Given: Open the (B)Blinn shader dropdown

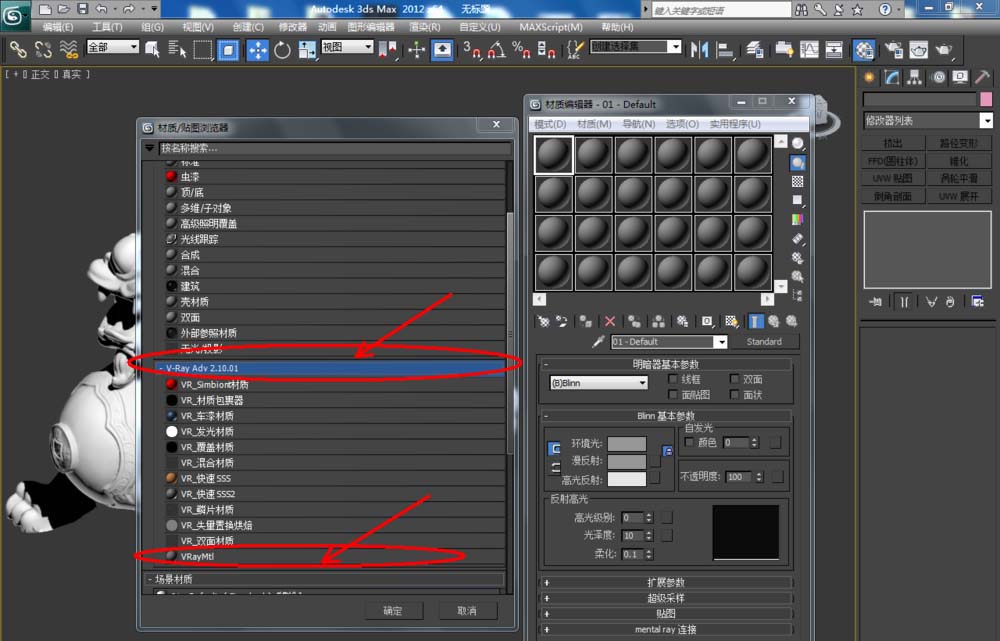Looking at the screenshot, I should (598, 383).
